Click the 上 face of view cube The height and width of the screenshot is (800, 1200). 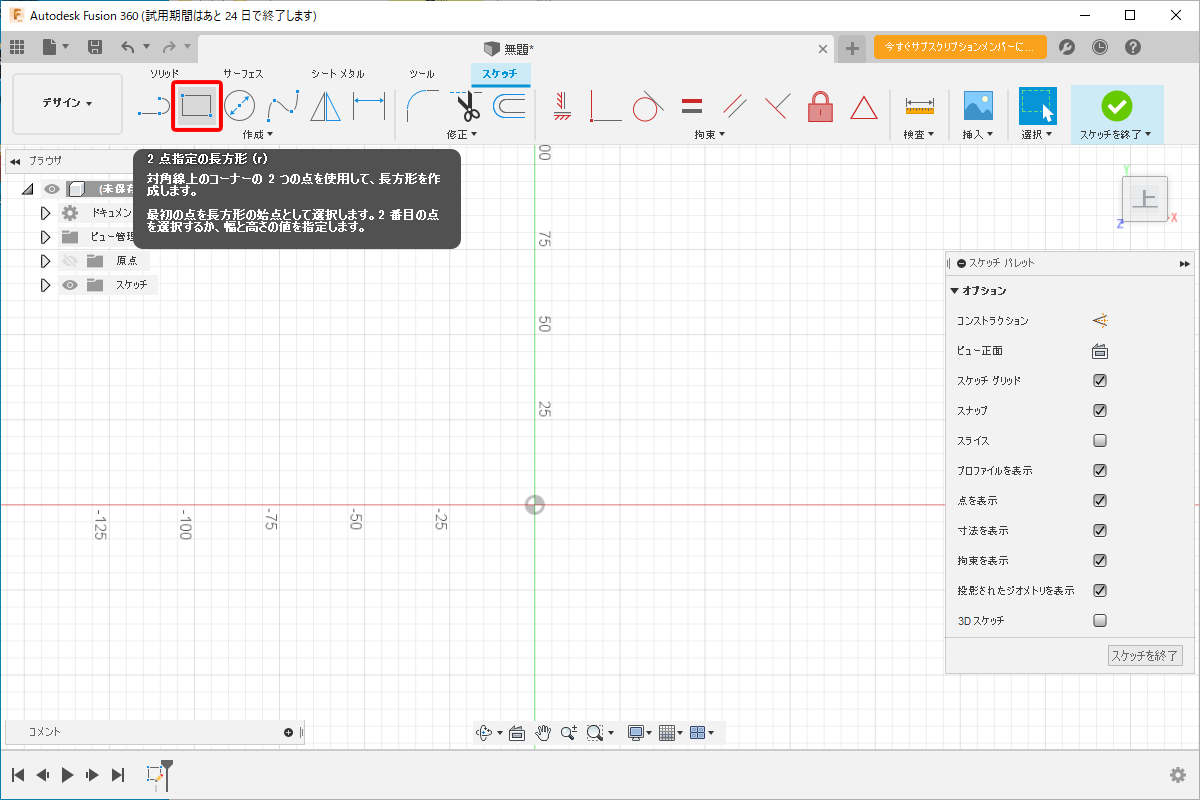[x=1145, y=199]
